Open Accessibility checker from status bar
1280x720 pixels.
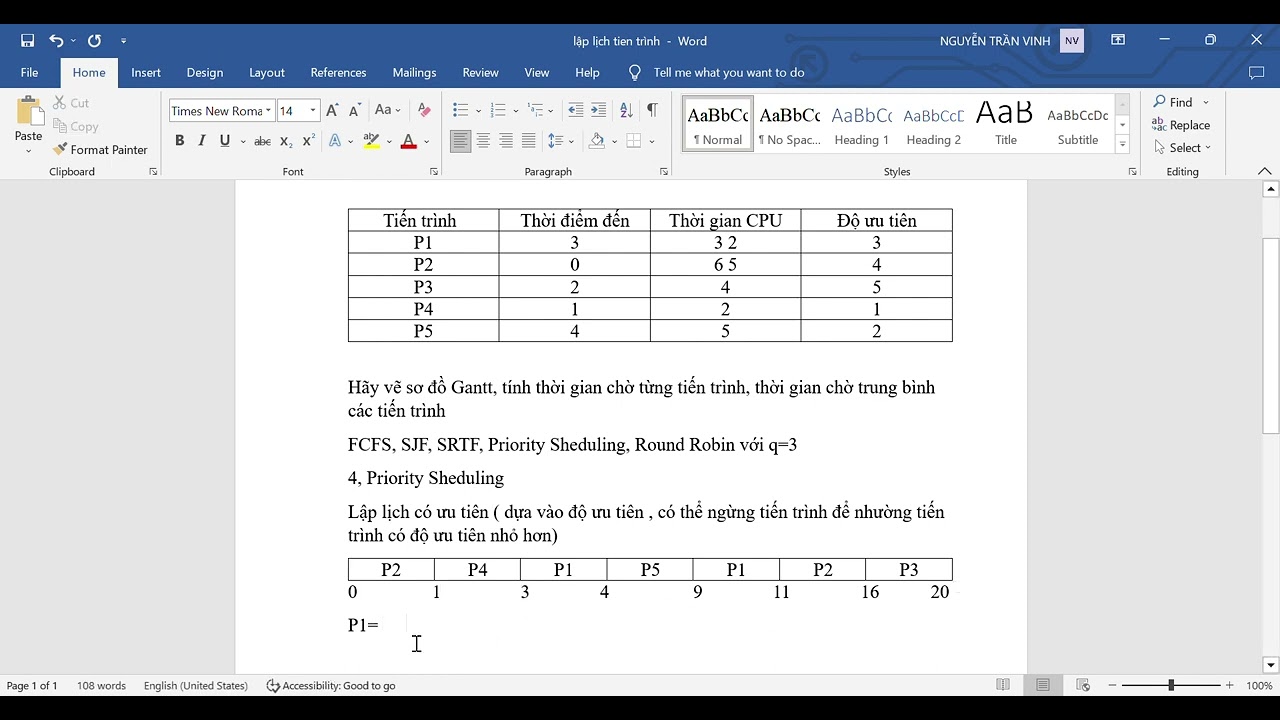[x=331, y=686]
